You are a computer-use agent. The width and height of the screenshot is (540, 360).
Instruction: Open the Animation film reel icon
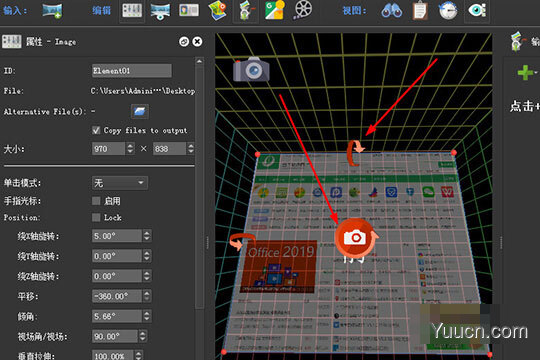coord(303,10)
